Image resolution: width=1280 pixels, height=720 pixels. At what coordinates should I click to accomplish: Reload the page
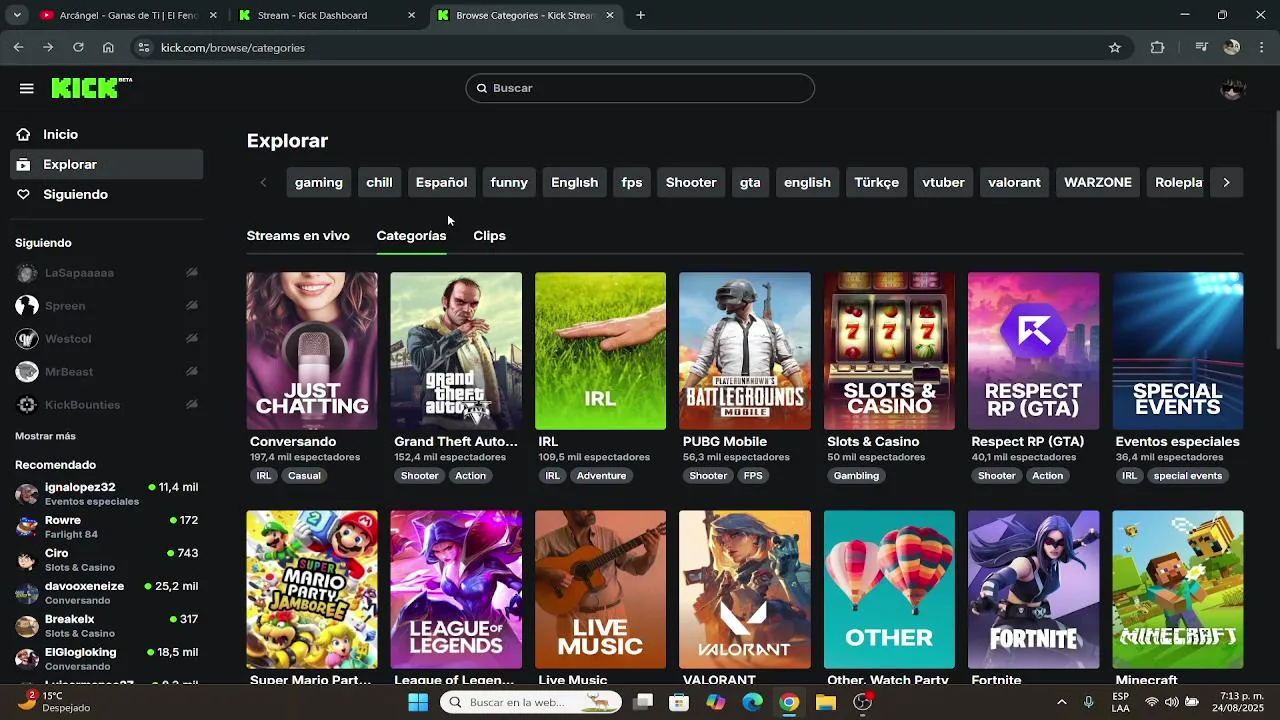[x=78, y=47]
